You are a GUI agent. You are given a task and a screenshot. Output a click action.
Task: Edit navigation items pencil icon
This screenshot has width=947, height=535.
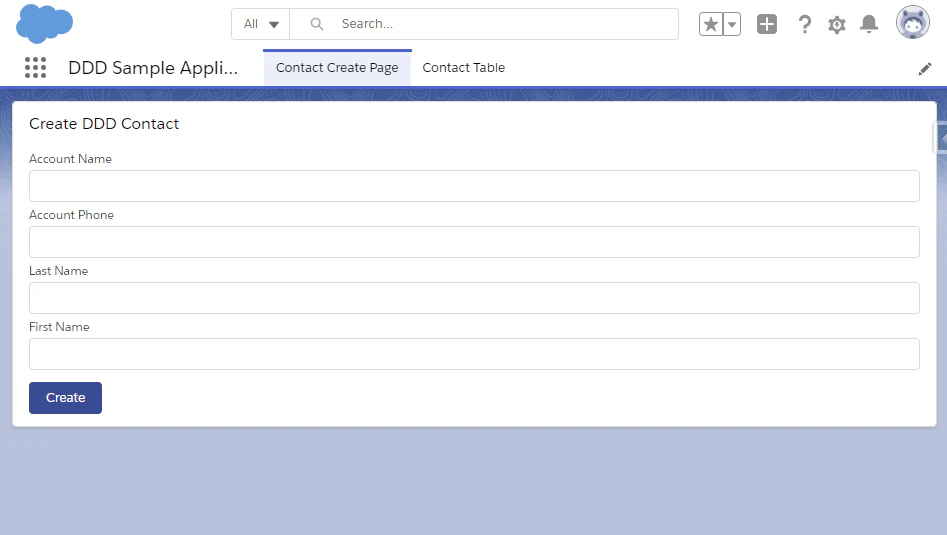925,69
